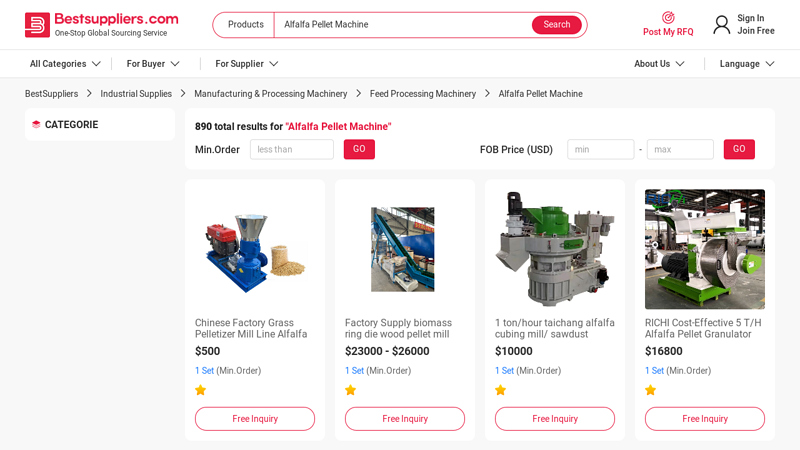The width and height of the screenshot is (800, 450).
Task: Click the Sign In link
Action: coord(751,18)
